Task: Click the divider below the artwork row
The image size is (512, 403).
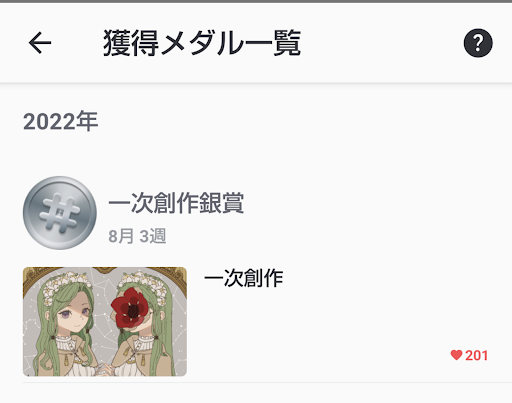Action: 267,383
